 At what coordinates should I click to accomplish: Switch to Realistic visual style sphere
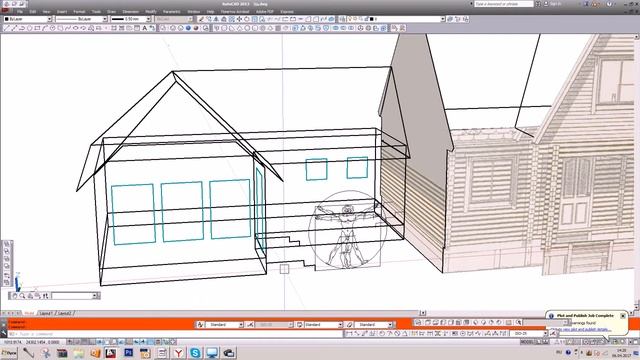pyautogui.click(x=188, y=28)
